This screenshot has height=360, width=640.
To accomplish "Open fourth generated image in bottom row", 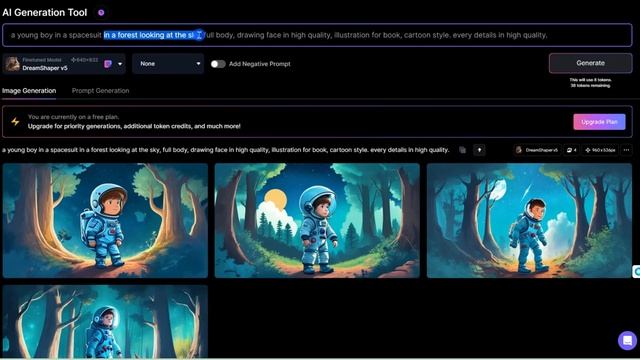I will (105, 322).
